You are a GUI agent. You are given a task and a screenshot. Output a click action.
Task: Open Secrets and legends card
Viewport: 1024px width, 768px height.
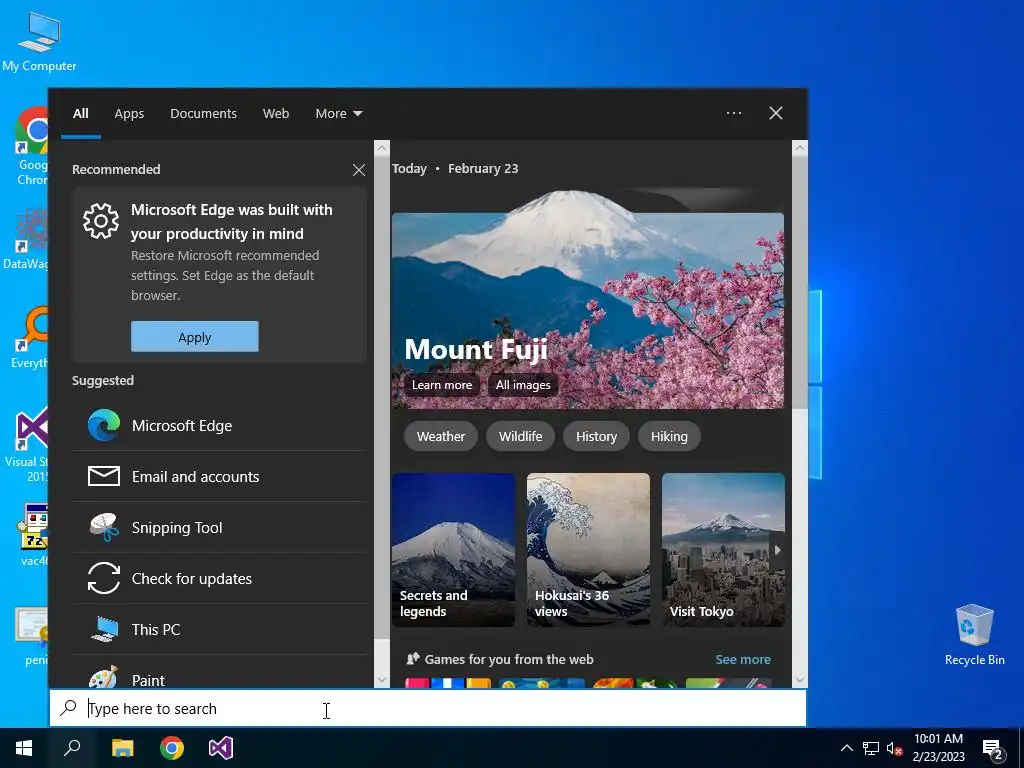coord(453,550)
